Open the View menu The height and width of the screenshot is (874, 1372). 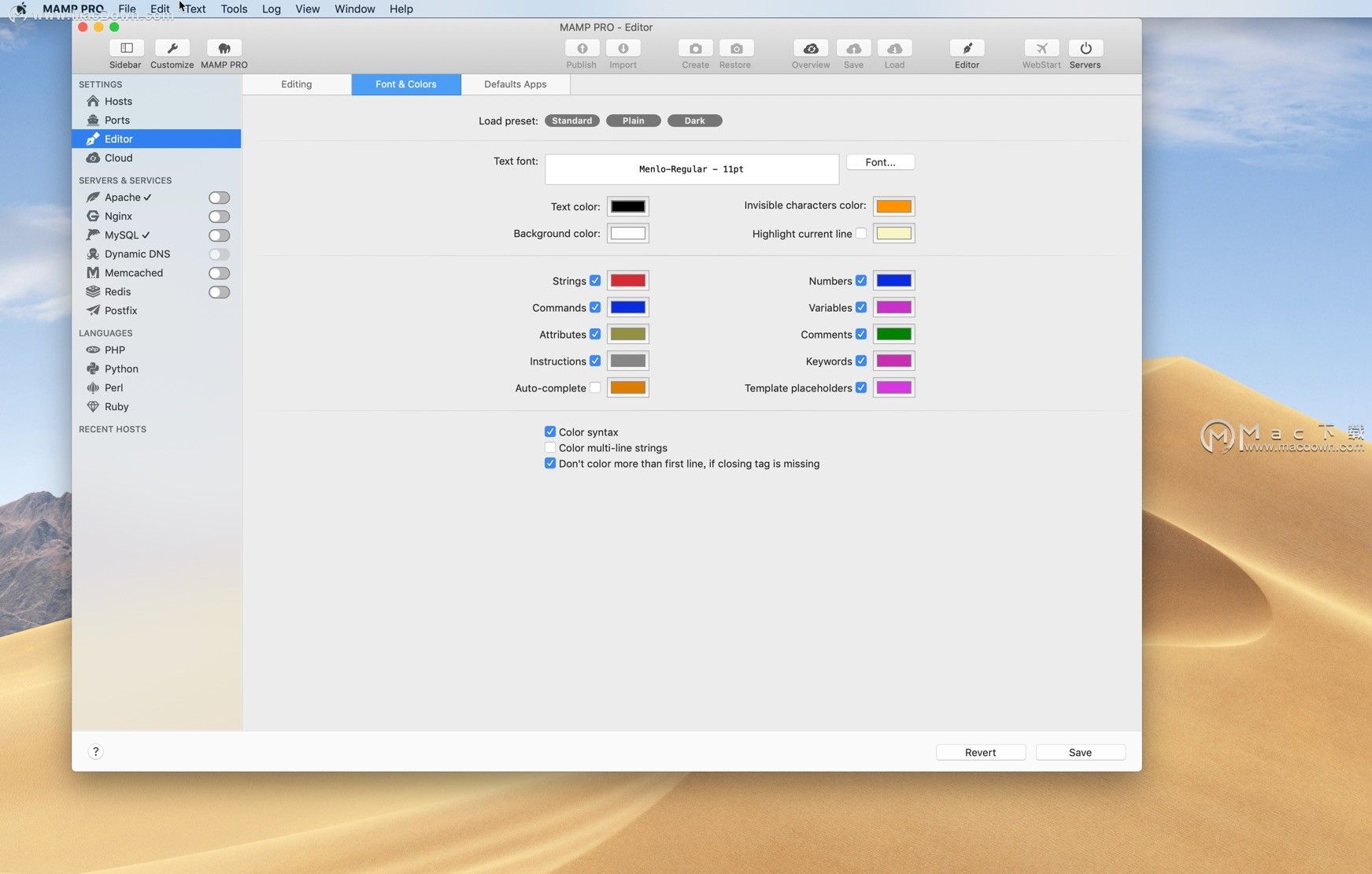click(307, 9)
